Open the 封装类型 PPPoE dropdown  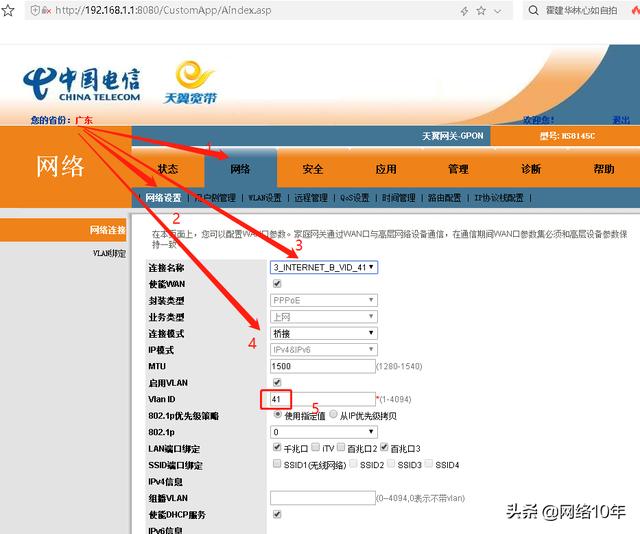pos(324,300)
